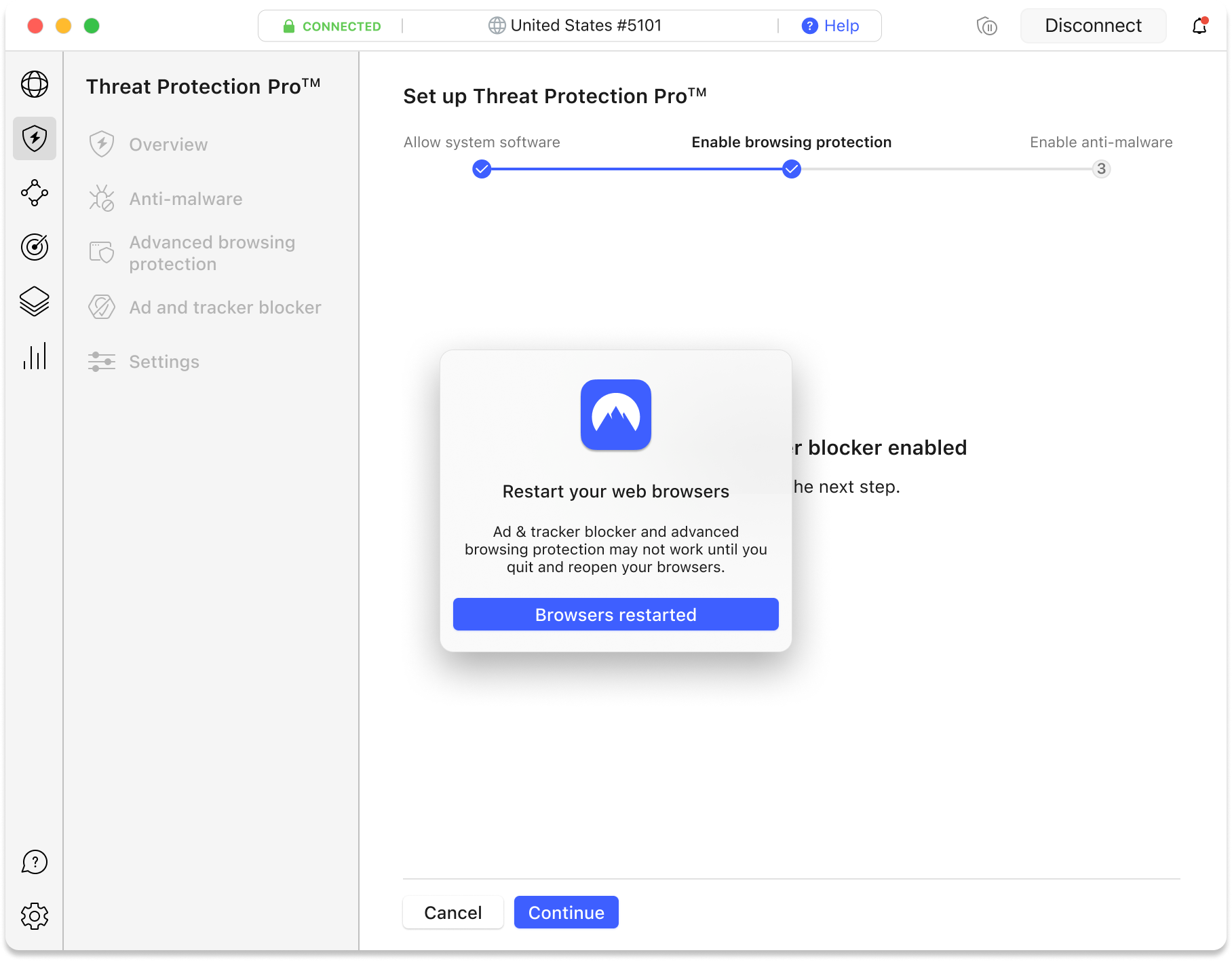
Task: Click the notifications bell icon
Action: (x=1199, y=26)
